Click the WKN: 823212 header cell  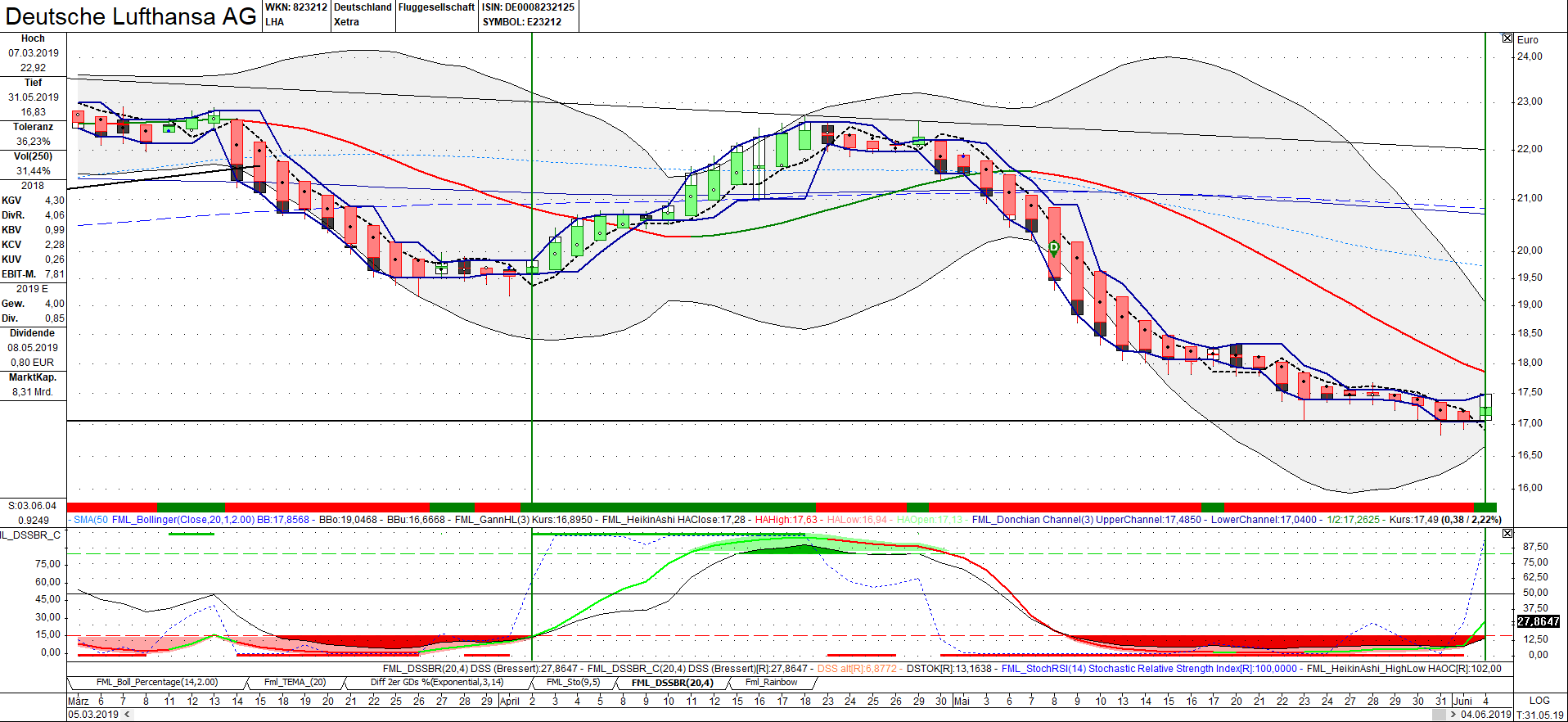pyautogui.click(x=296, y=7)
